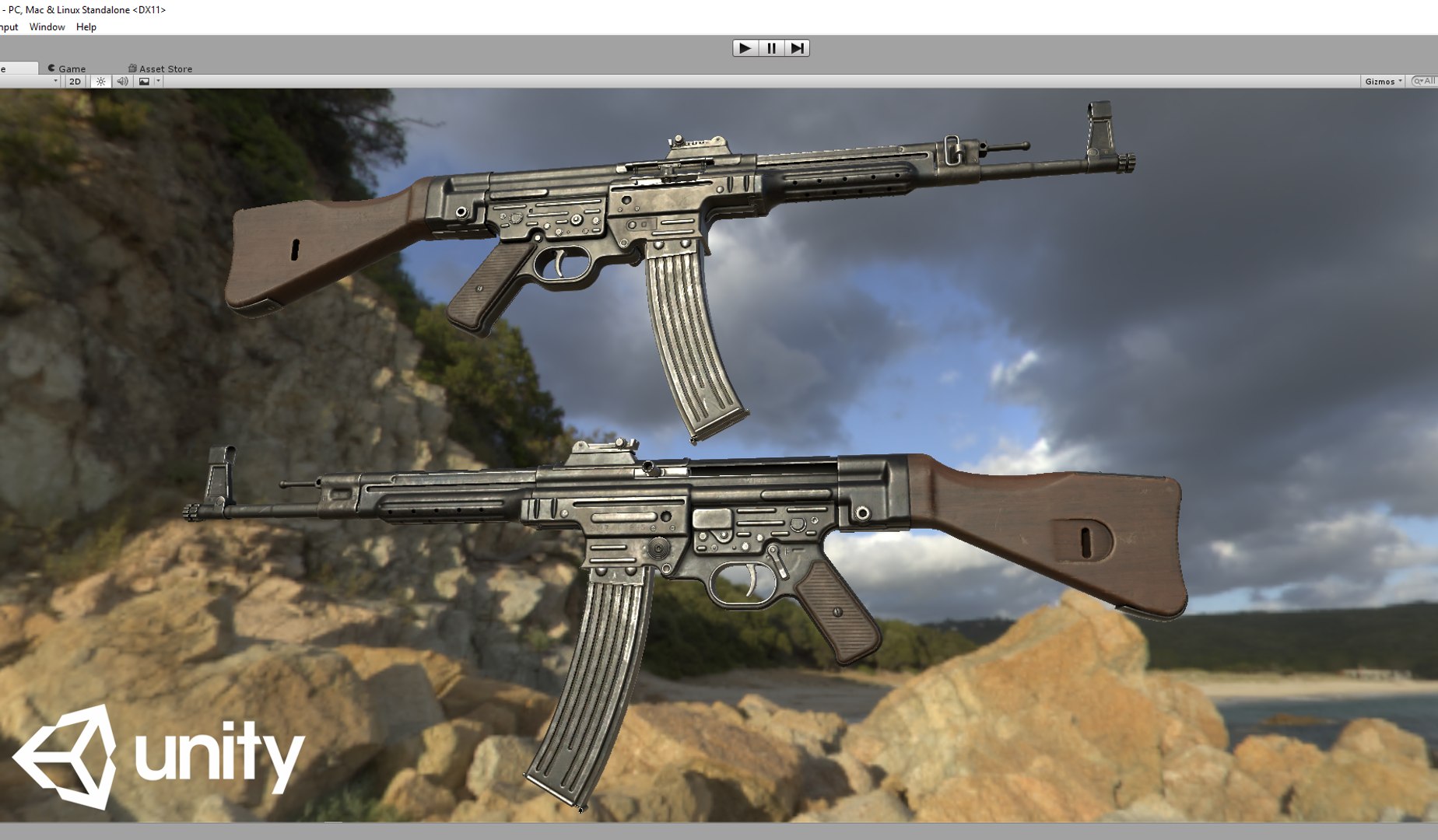Toggle 2D scene view mode
This screenshot has height=840, width=1438.
pyautogui.click(x=75, y=81)
